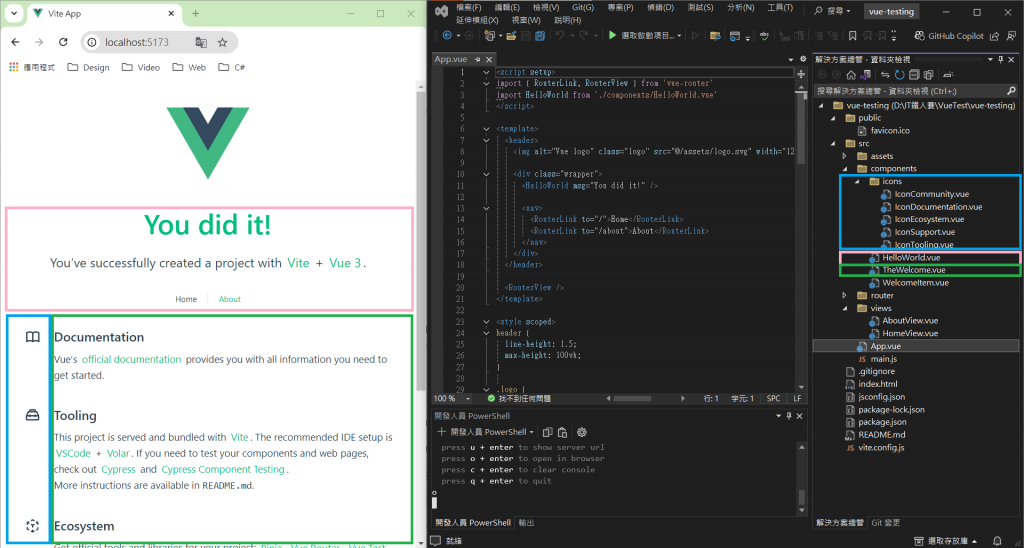The height and width of the screenshot is (548, 1024).
Task: Open the Vite link in heading paragraph
Action: [298, 263]
